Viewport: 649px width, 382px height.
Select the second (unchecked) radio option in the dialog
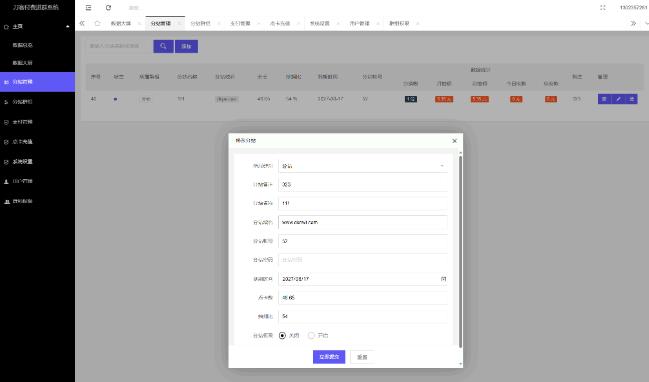311,336
